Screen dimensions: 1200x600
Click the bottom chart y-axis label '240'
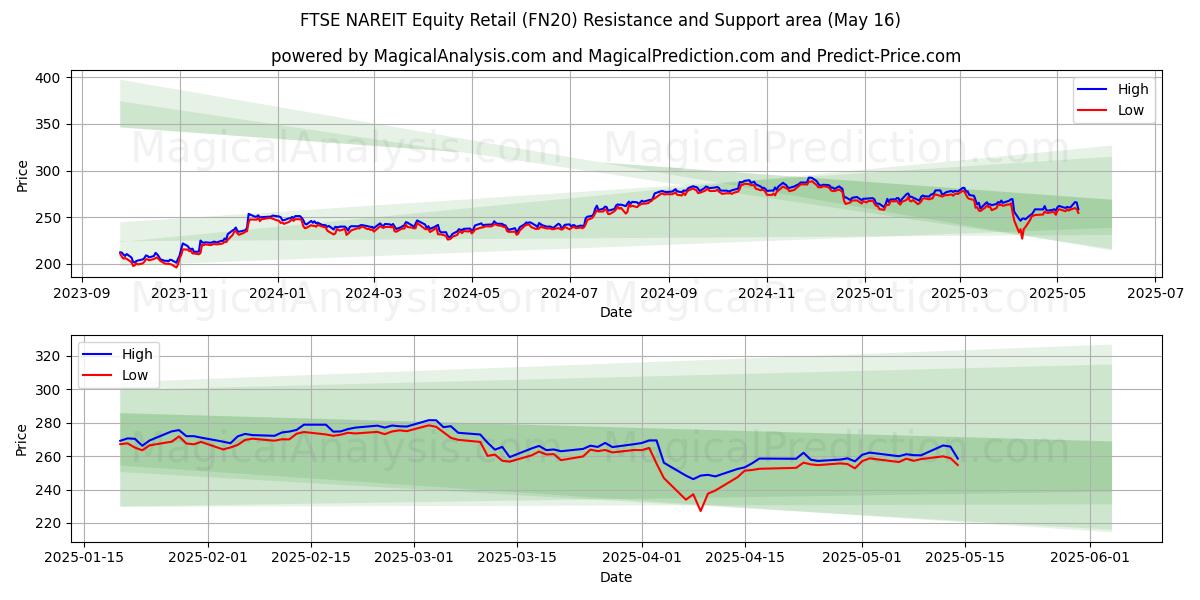tap(50, 490)
